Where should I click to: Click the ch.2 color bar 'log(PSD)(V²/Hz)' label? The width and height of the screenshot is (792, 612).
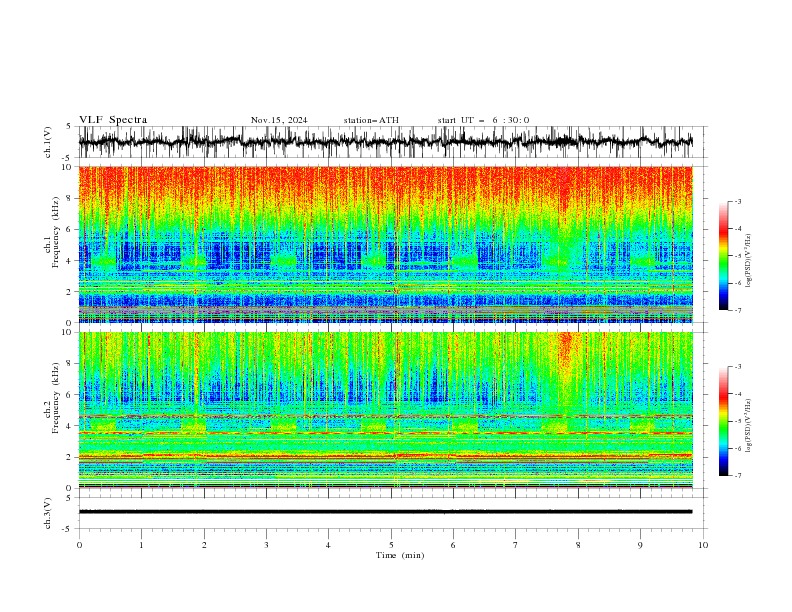(x=749, y=426)
